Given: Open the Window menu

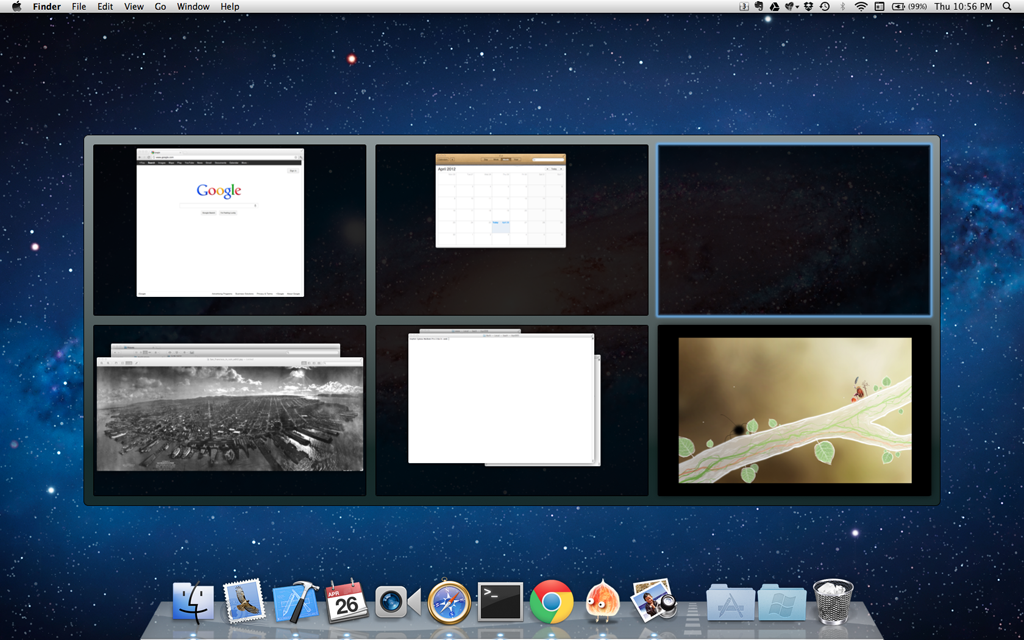Looking at the screenshot, I should pos(193,7).
